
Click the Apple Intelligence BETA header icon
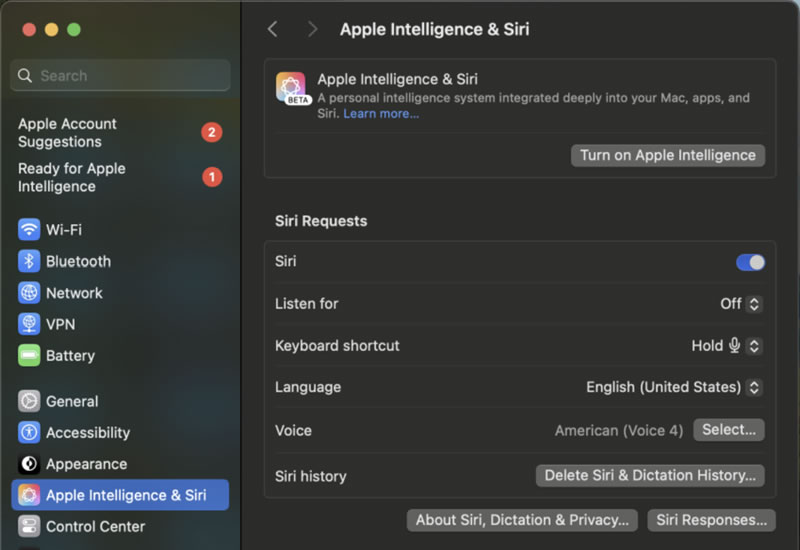[292, 88]
